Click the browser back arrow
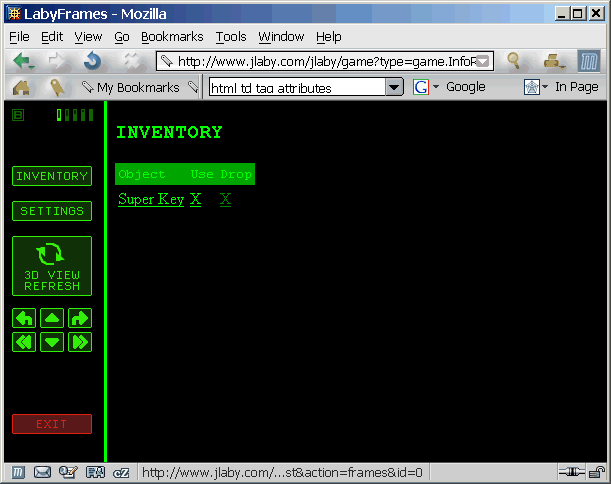Screen dimensions: 611x484 pyautogui.click(x=23, y=62)
